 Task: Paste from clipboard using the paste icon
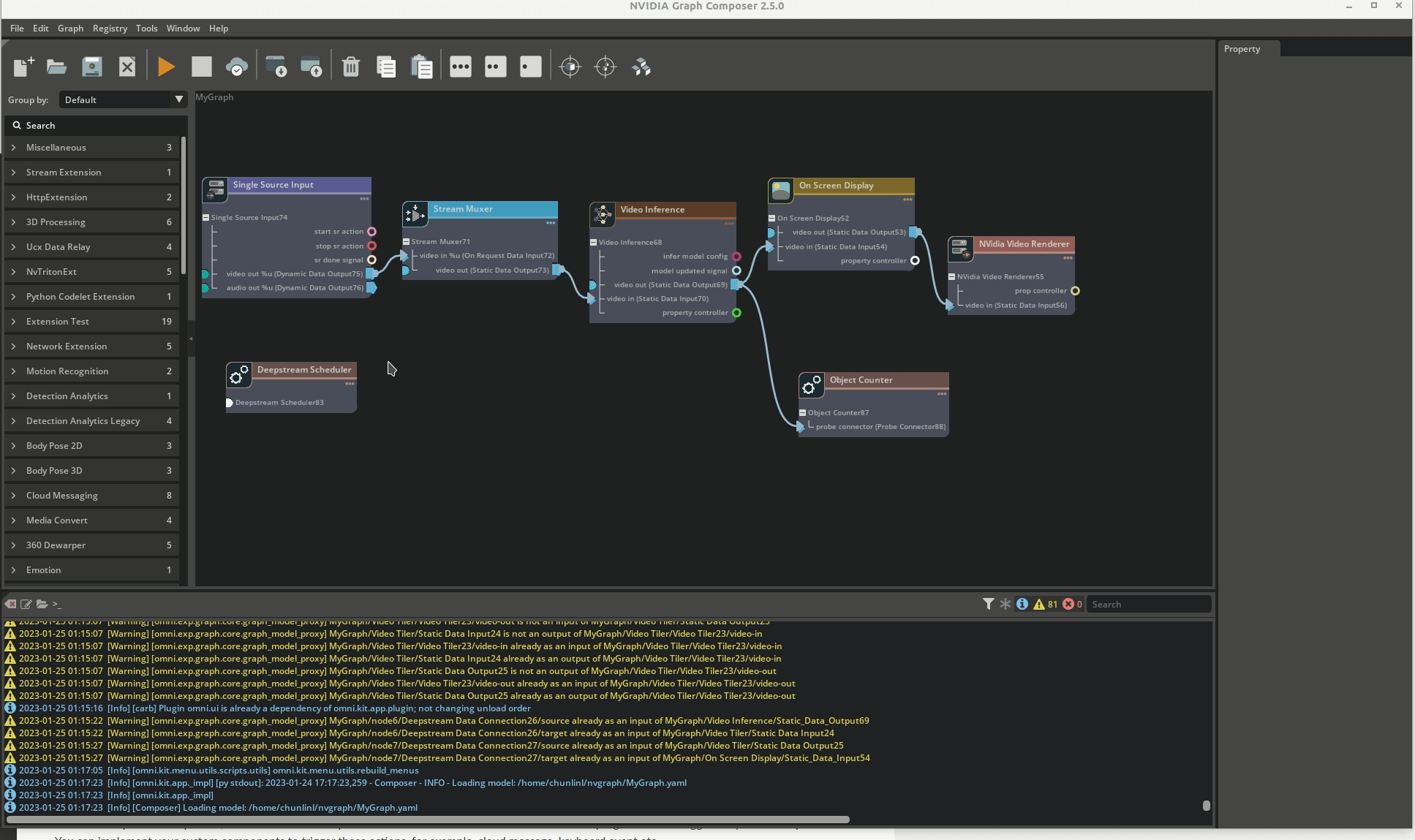(422, 67)
